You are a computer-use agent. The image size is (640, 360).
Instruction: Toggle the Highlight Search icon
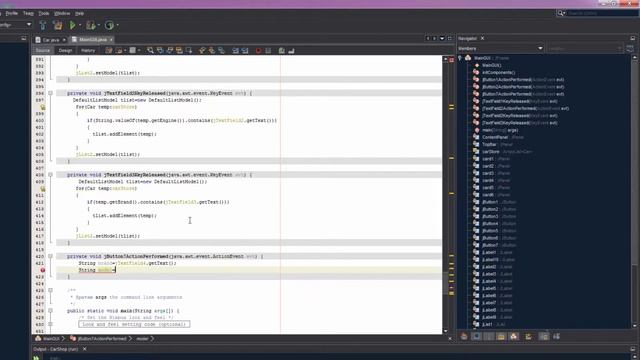point(179,50)
